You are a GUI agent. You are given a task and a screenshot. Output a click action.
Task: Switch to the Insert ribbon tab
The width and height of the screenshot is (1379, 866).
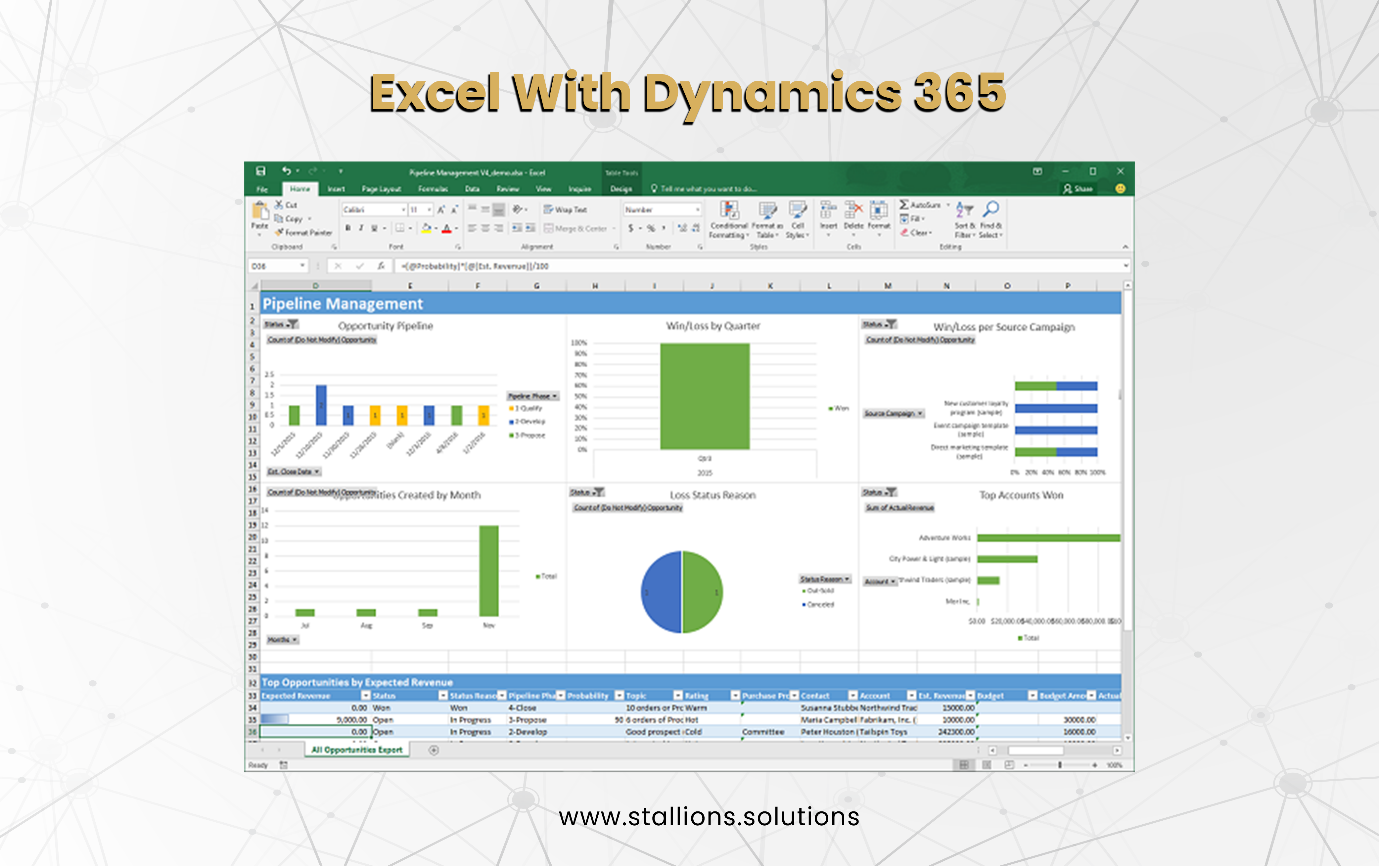tap(336, 189)
